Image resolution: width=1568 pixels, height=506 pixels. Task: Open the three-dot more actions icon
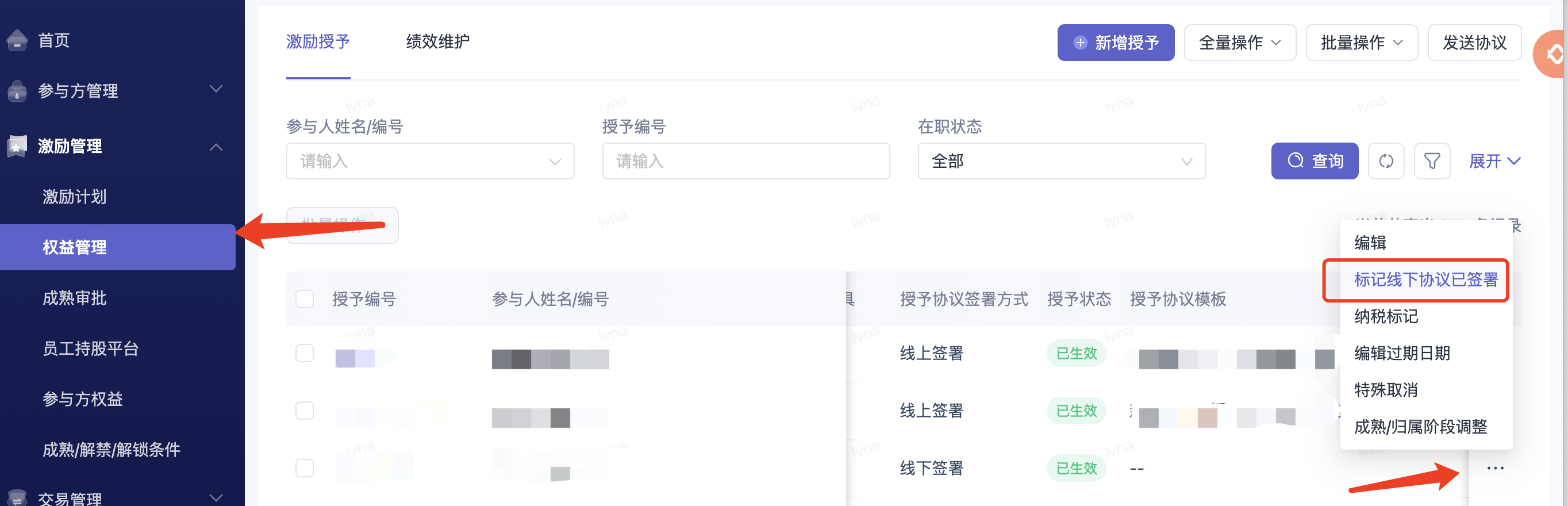(x=1495, y=468)
